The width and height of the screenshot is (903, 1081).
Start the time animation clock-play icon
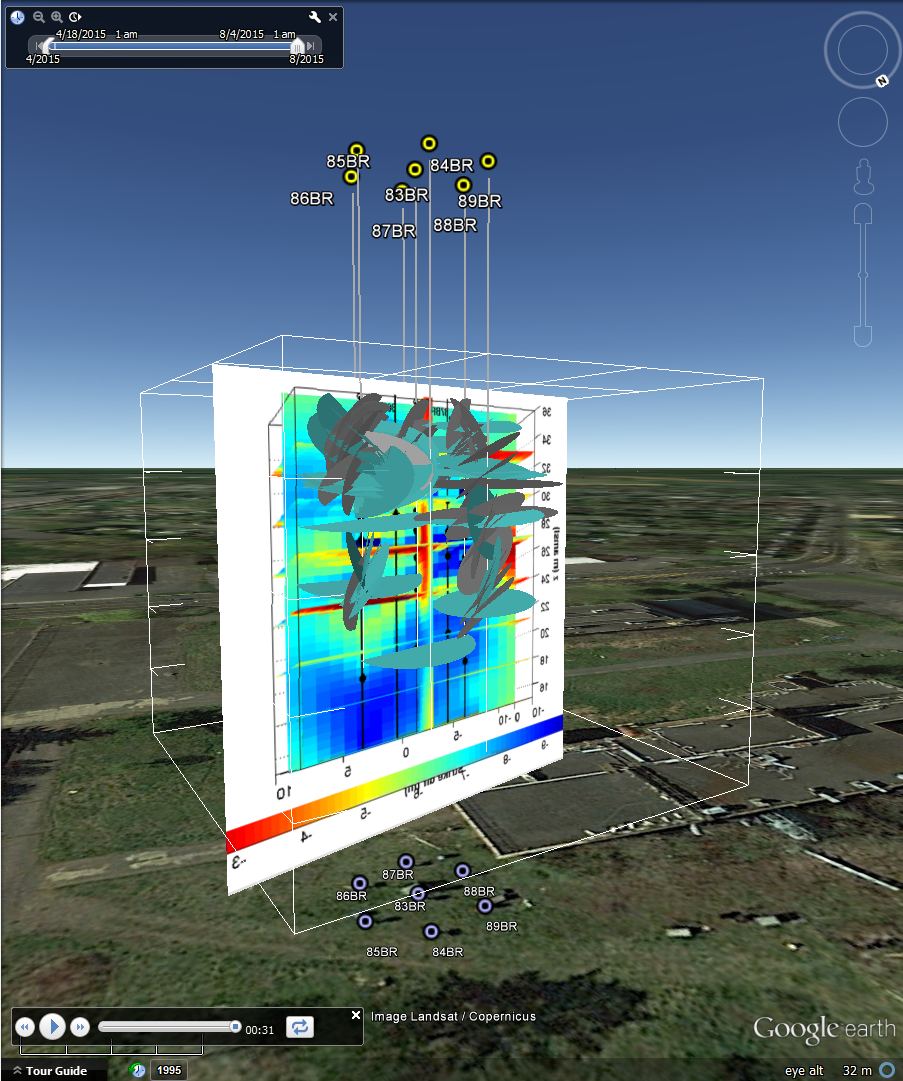75,17
